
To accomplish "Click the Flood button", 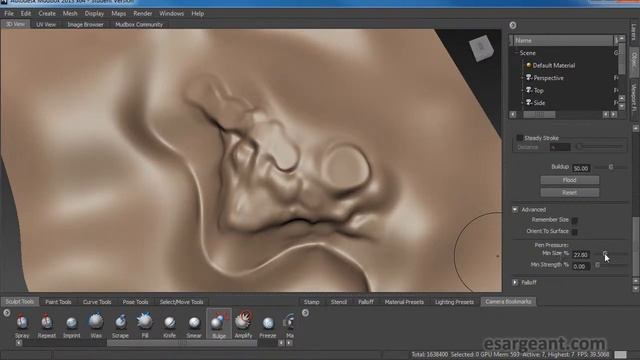I will click(570, 180).
